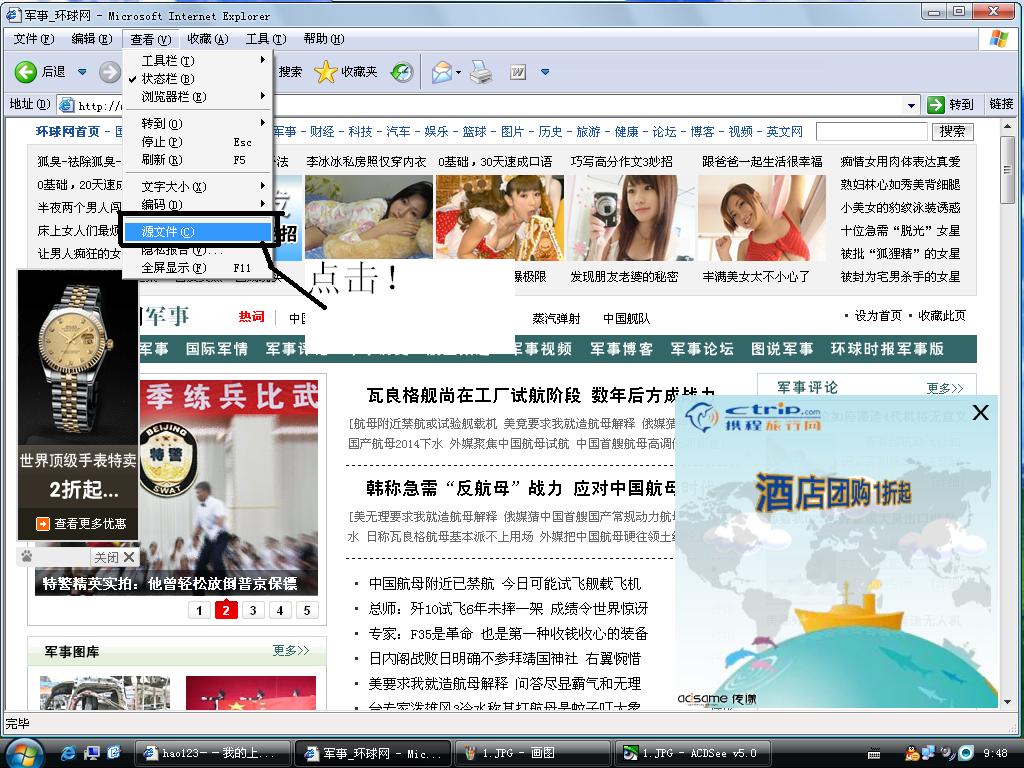This screenshot has height=768, width=1024.
Task: Click the grey Forward arrow icon
Action: tap(110, 72)
